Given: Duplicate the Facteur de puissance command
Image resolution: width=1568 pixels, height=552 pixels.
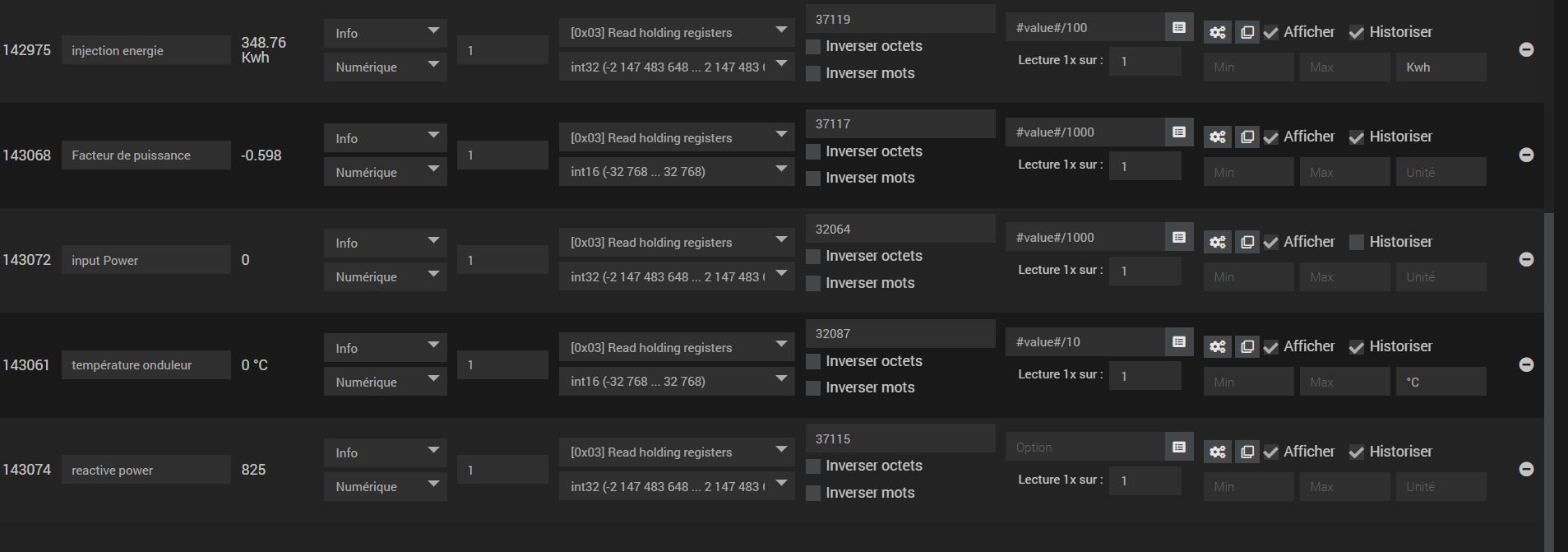Looking at the screenshot, I should tap(1247, 137).
